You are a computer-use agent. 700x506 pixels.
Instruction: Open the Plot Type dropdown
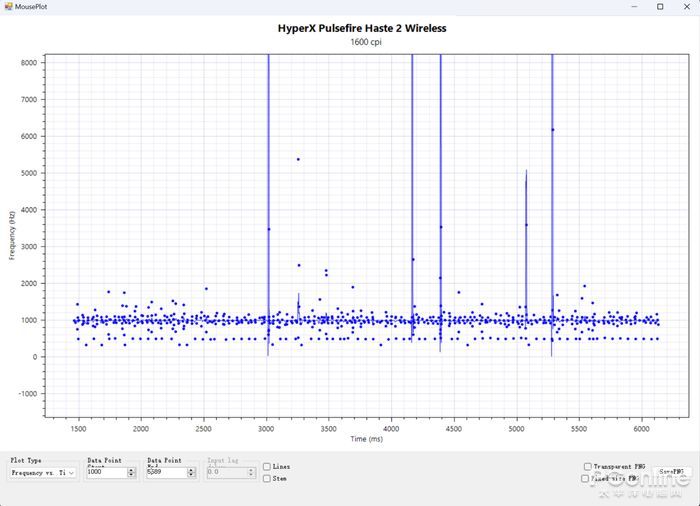pyautogui.click(x=43, y=473)
